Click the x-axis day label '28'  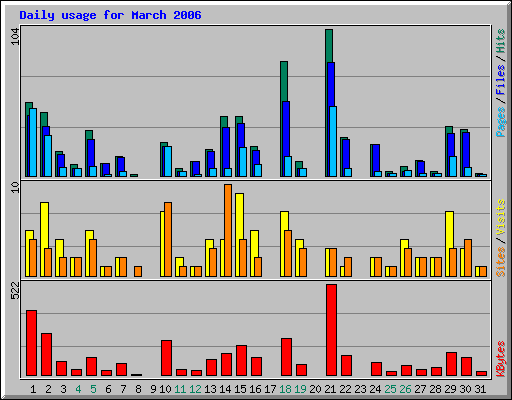pyautogui.click(x=435, y=389)
